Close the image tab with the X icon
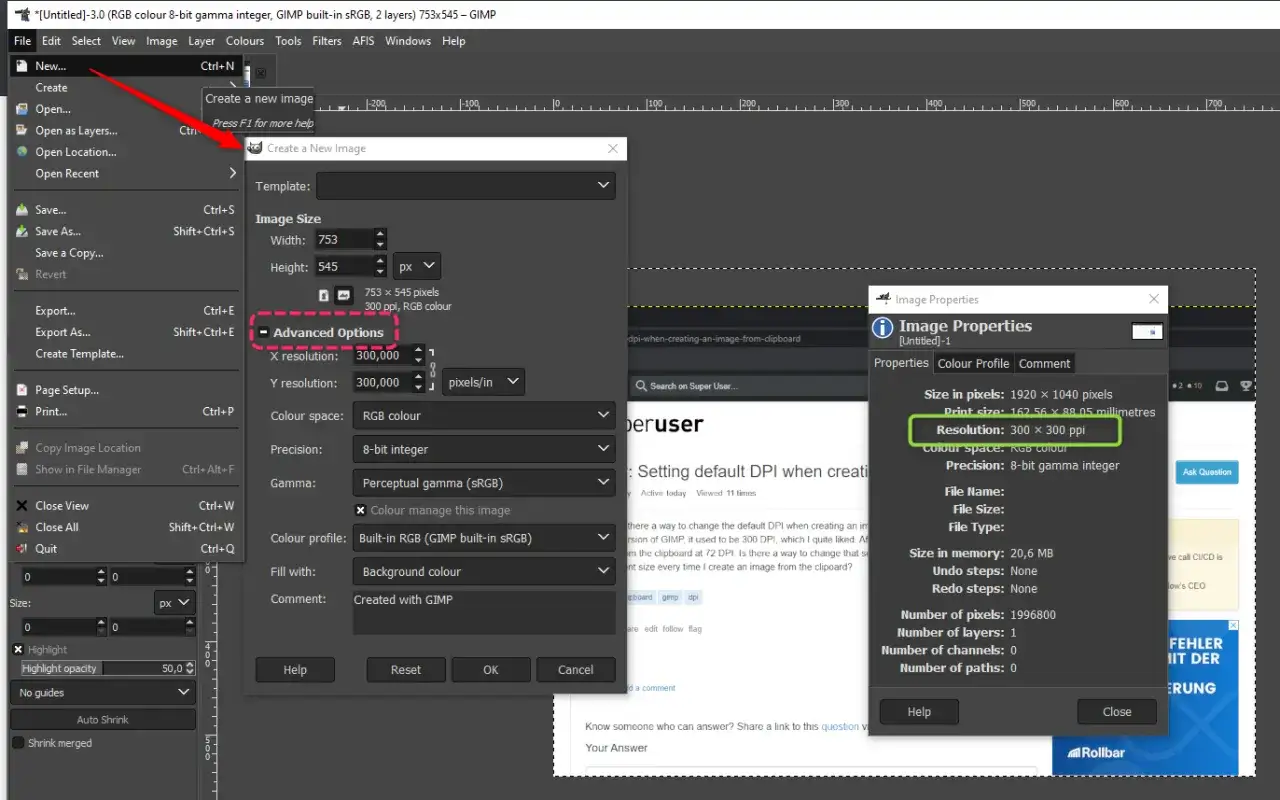1280x800 pixels. [260, 73]
